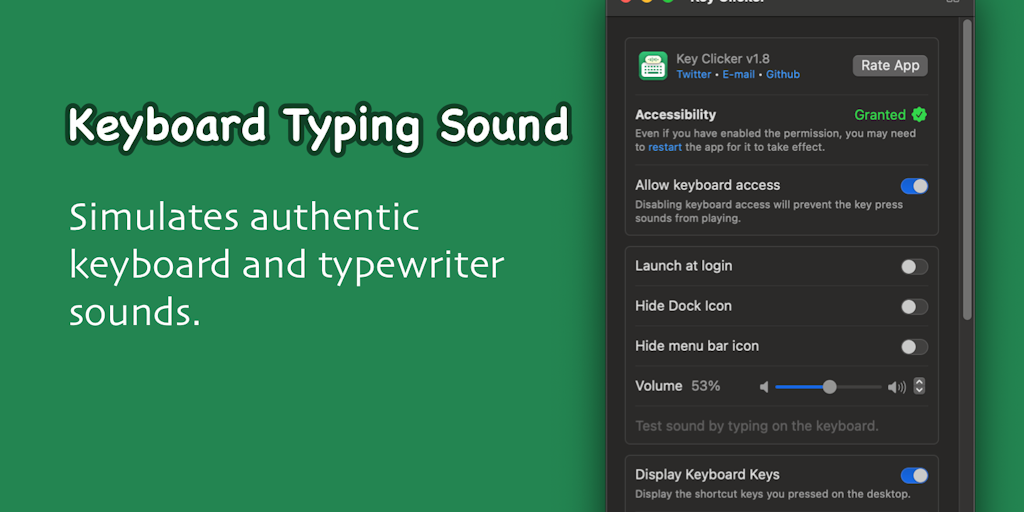Click the low volume speaker icon
Screen dimensions: 1024x512
coord(764,387)
